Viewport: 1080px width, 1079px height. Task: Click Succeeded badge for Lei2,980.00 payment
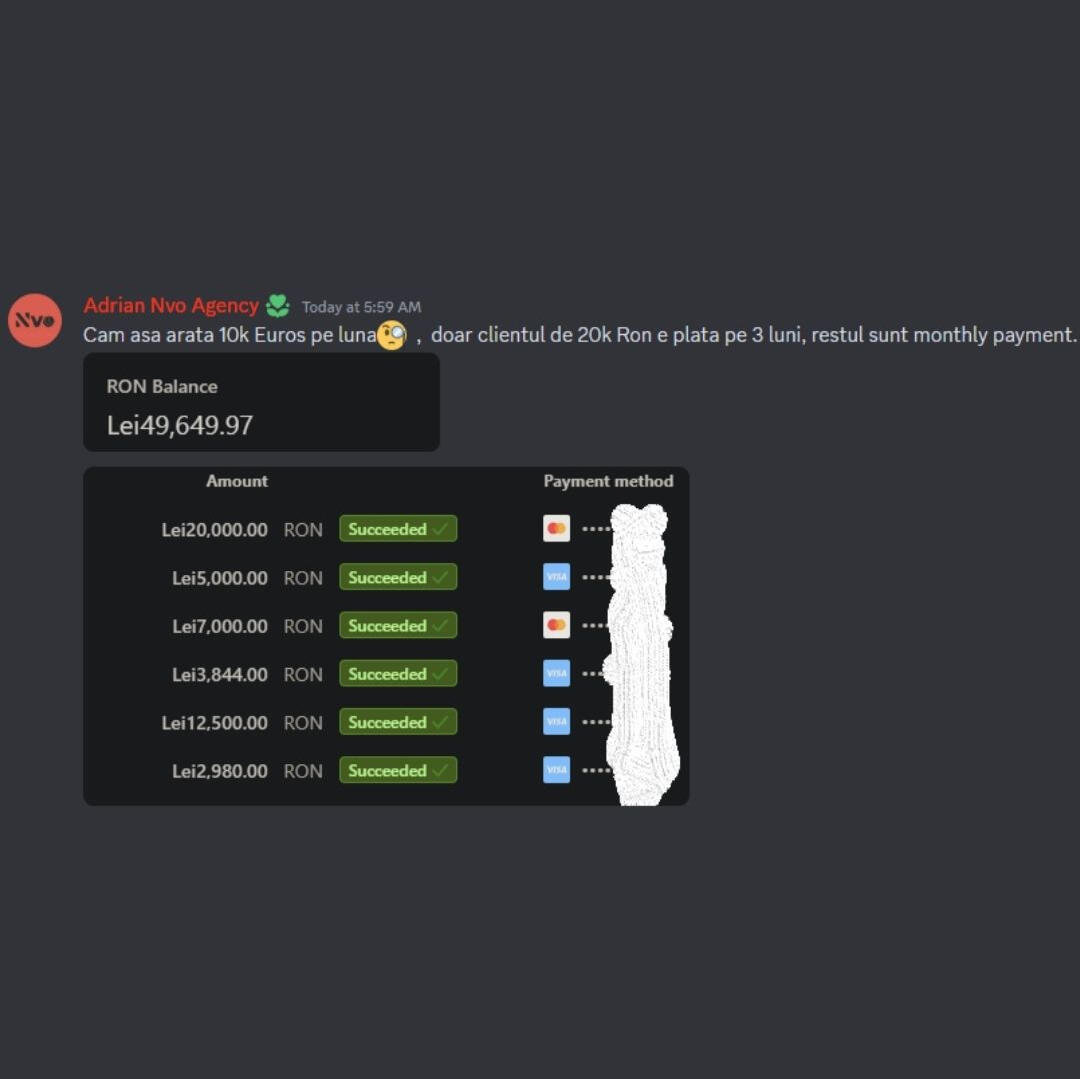(398, 770)
